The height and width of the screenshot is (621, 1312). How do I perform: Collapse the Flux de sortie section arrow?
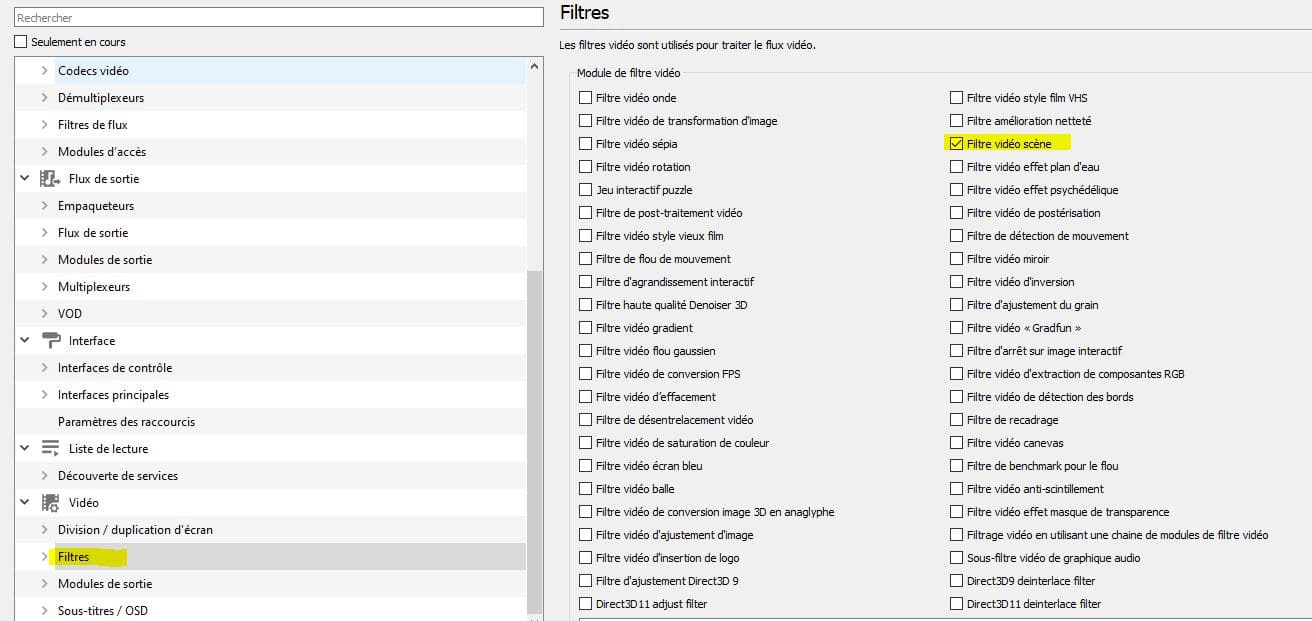point(25,179)
